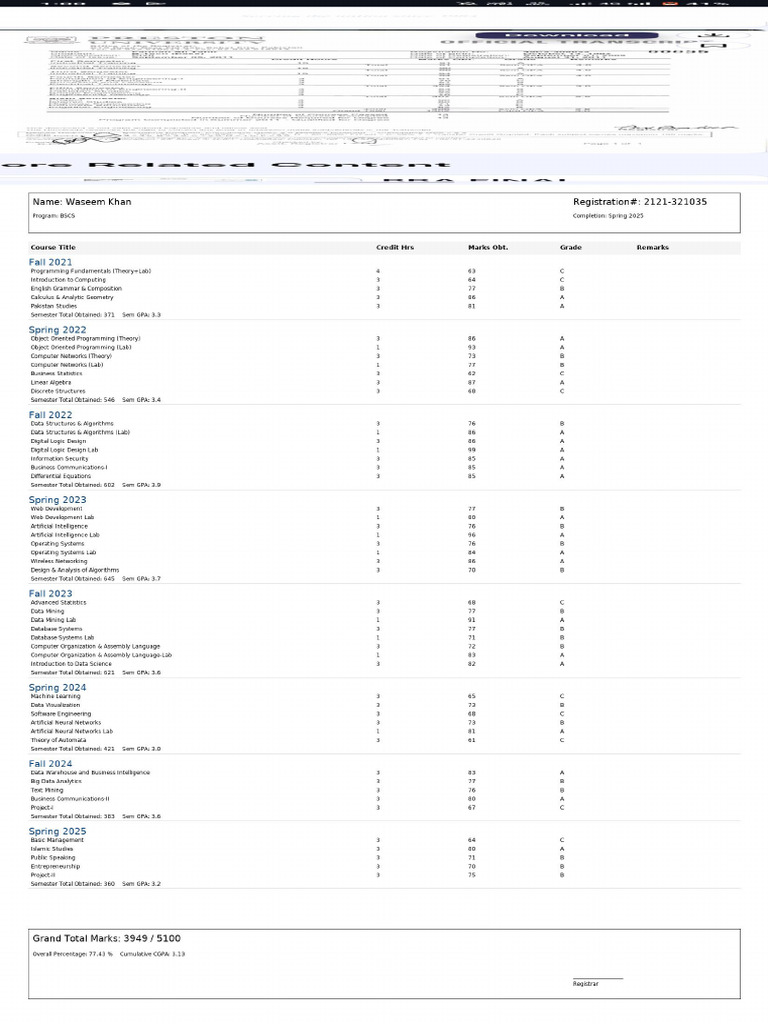Click the 'Introduction to Computing' course
Image resolution: width=768 pixels, height=1024 pixels.
68,280
